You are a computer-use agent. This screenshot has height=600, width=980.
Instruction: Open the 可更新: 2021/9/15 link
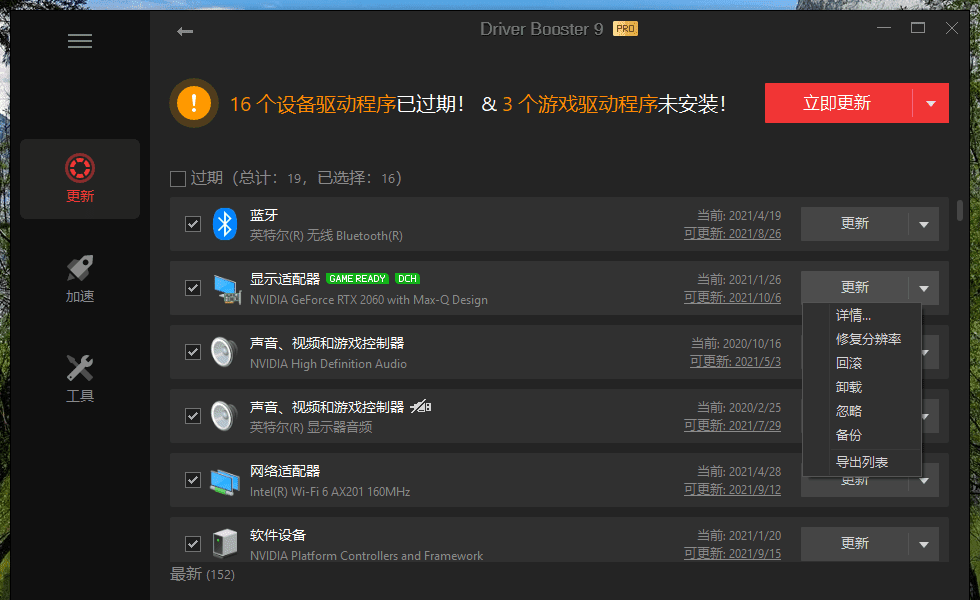click(732, 554)
